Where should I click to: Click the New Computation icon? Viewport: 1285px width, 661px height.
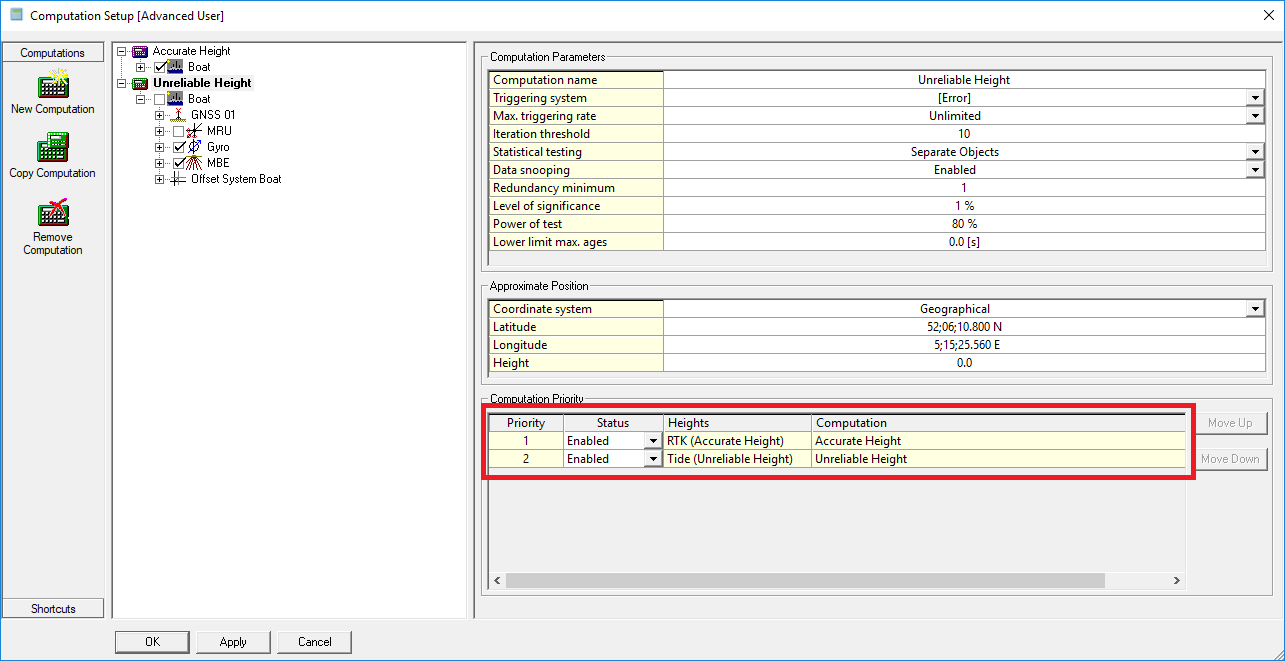pos(52,85)
